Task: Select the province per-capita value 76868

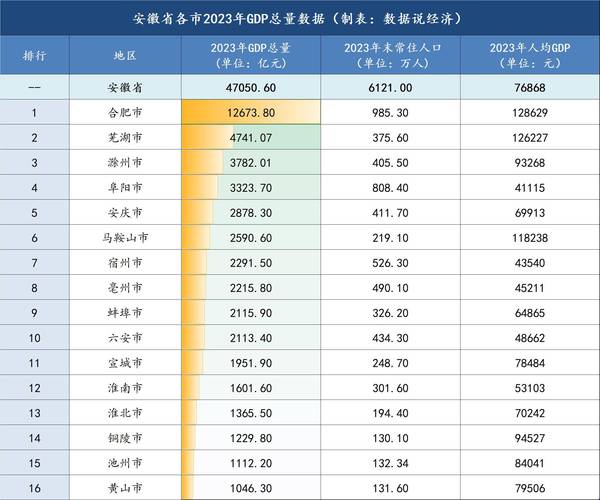Action: point(530,88)
